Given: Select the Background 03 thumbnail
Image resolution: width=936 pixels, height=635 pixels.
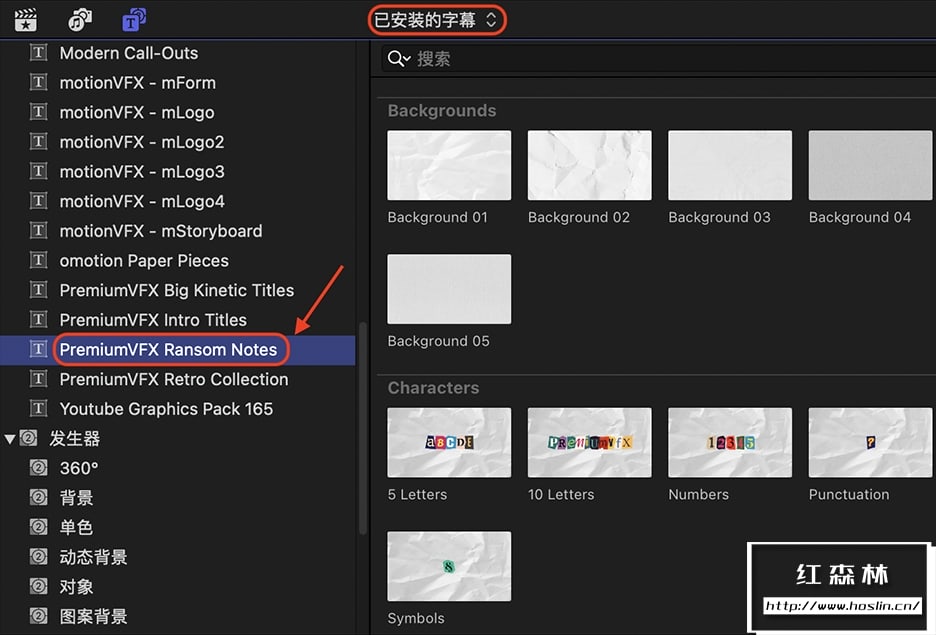Looking at the screenshot, I should pyautogui.click(x=730, y=165).
